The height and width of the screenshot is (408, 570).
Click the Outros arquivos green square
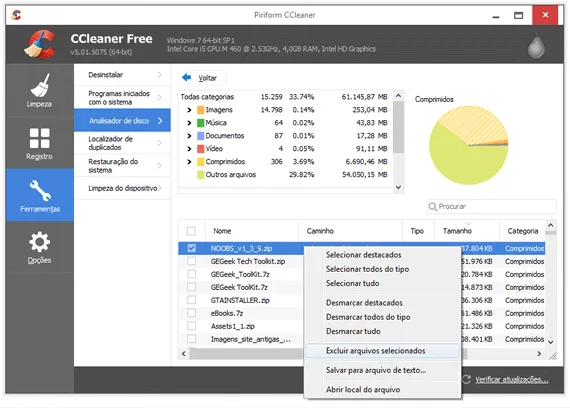[x=201, y=175]
